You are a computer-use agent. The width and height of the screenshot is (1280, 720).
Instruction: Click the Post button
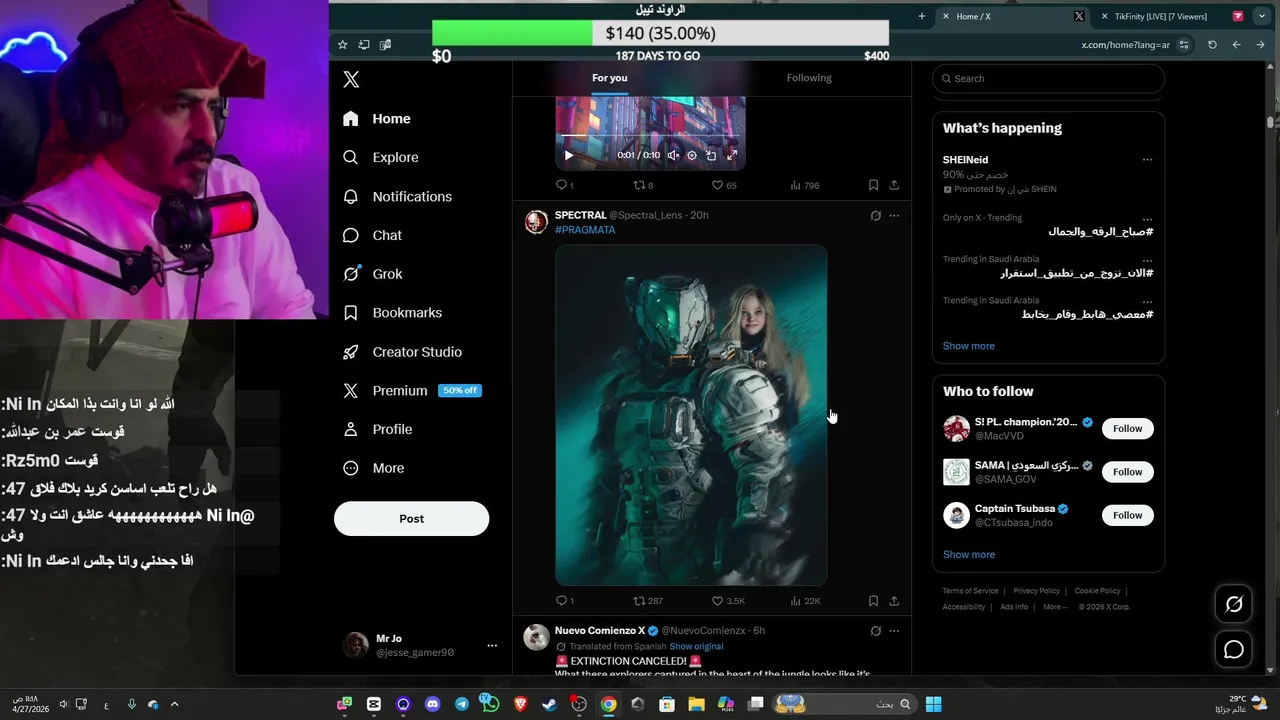click(411, 518)
